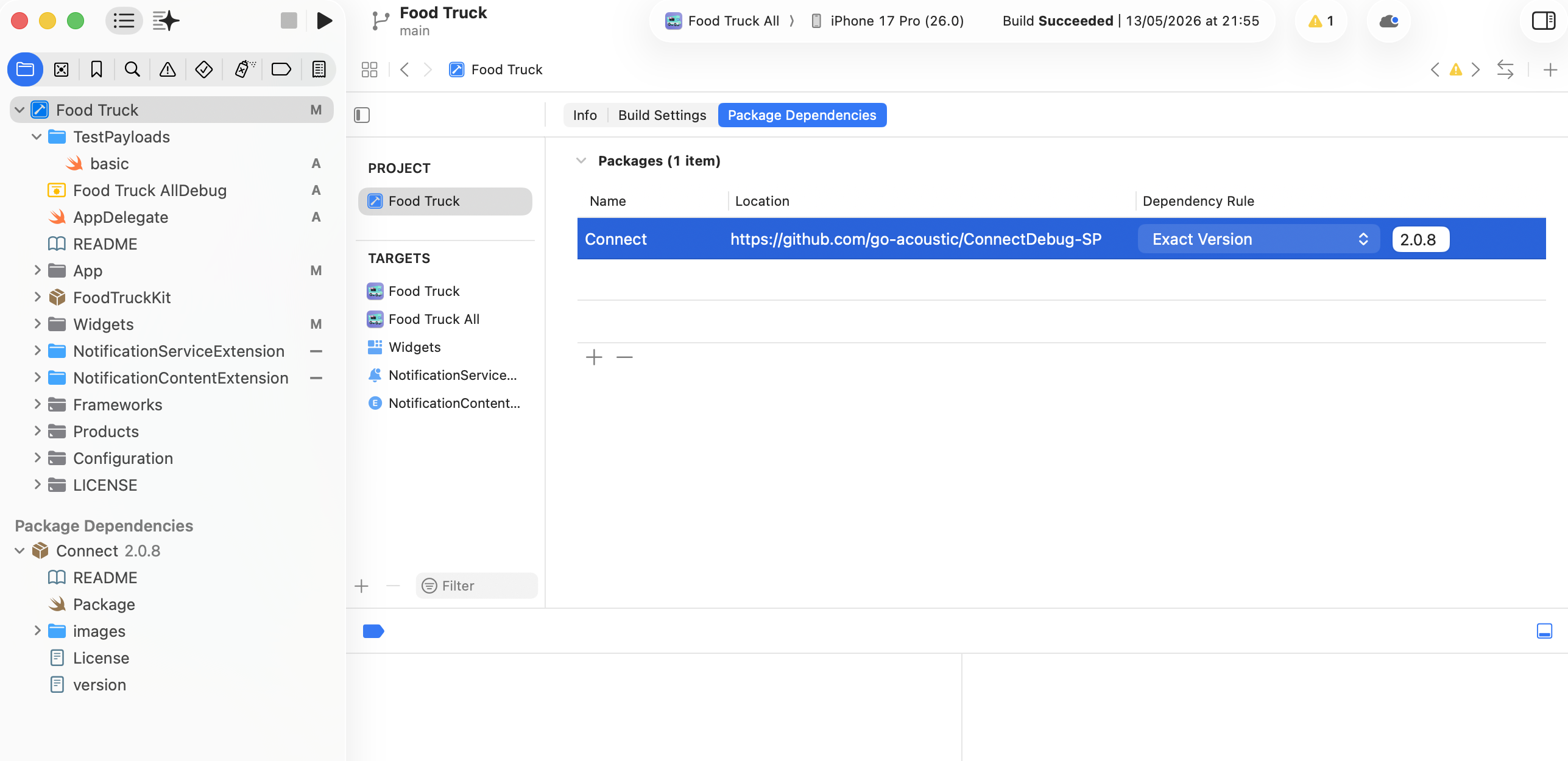Select the Food Truck project entry
Screen dimensions: 1568x761
coord(445,201)
